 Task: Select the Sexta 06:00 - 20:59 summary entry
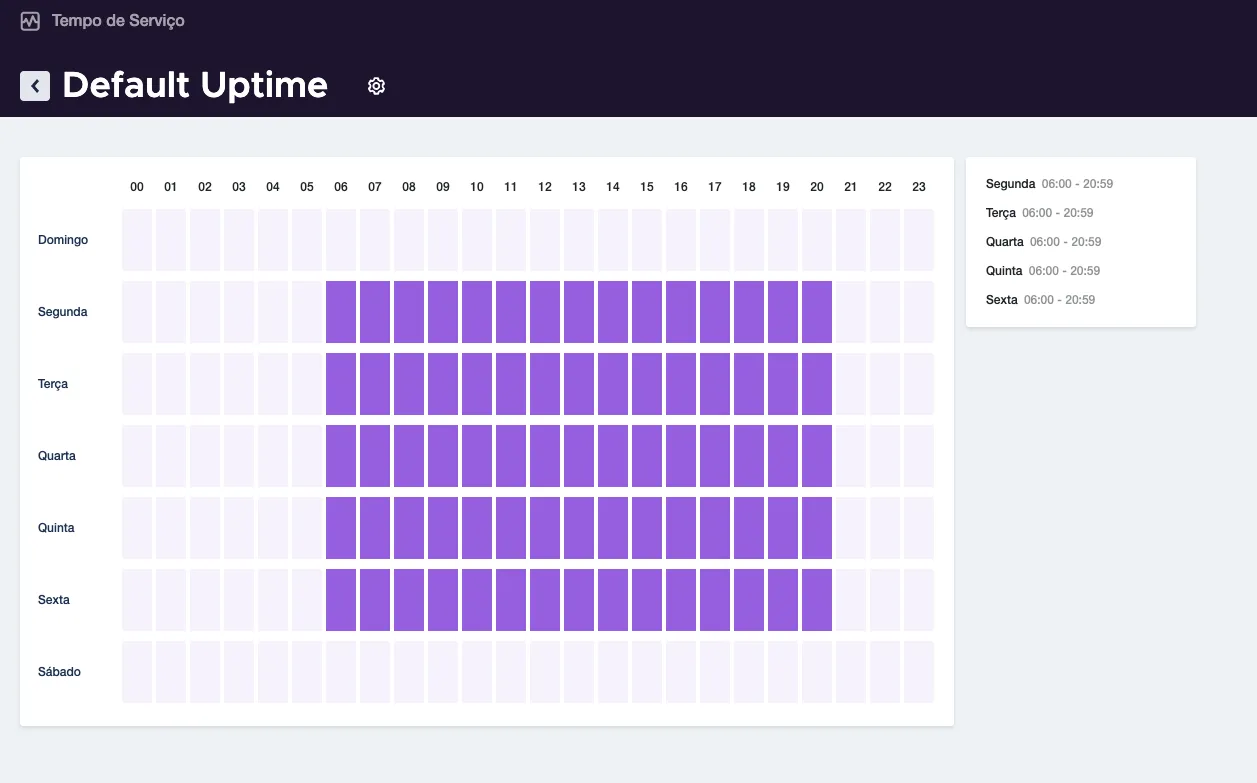[1040, 300]
